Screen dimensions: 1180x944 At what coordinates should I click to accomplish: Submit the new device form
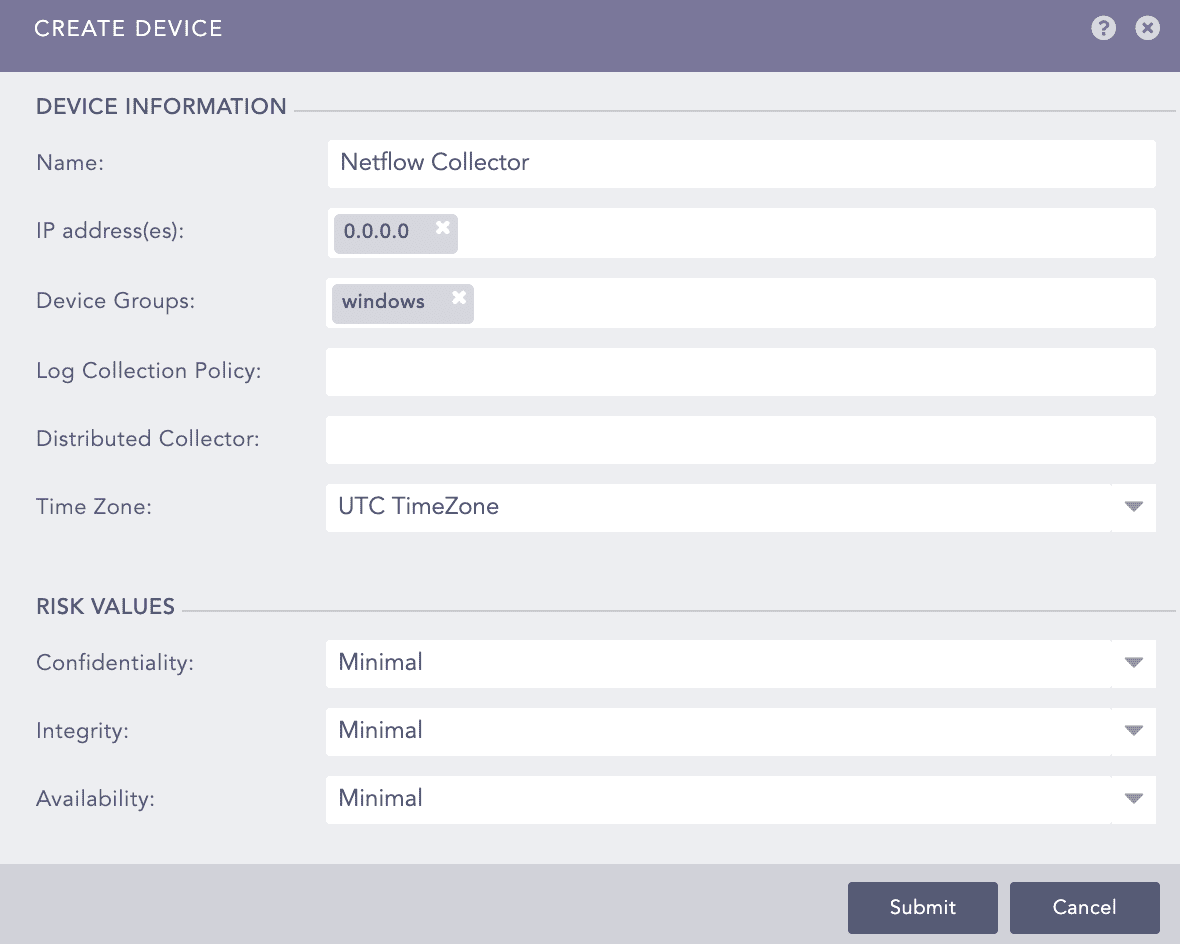point(922,907)
